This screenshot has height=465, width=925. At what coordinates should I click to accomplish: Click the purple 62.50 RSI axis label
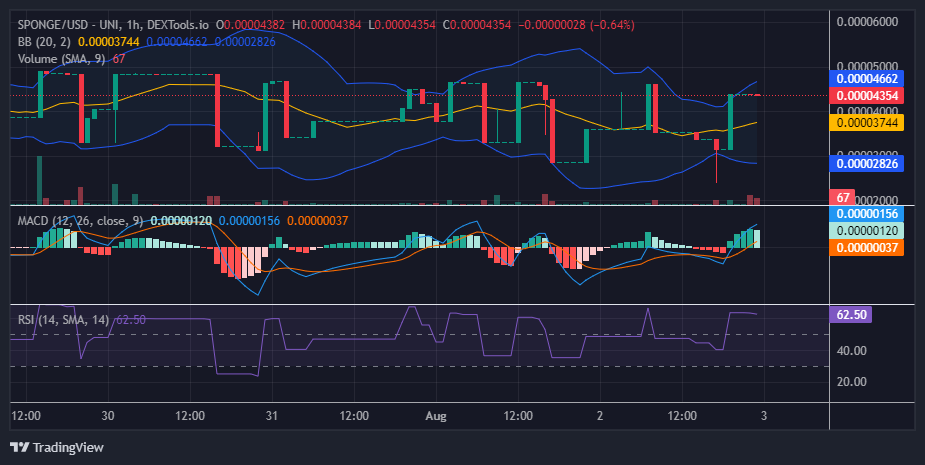tap(851, 315)
